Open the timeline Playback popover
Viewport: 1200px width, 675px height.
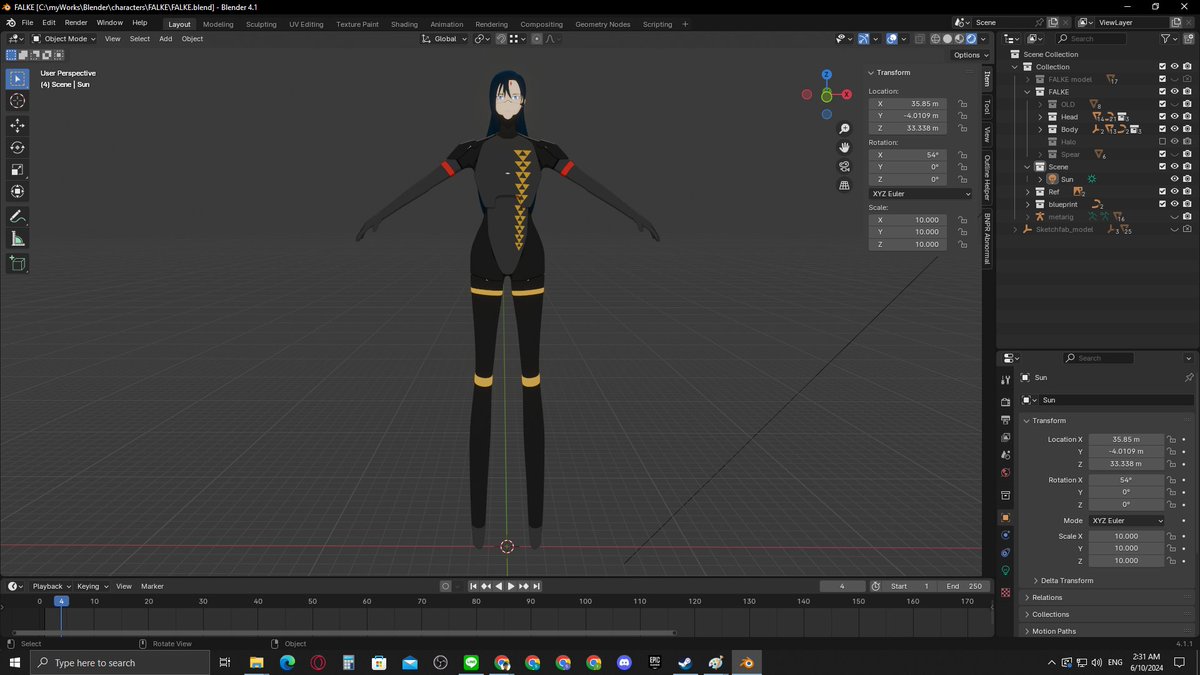pos(51,586)
